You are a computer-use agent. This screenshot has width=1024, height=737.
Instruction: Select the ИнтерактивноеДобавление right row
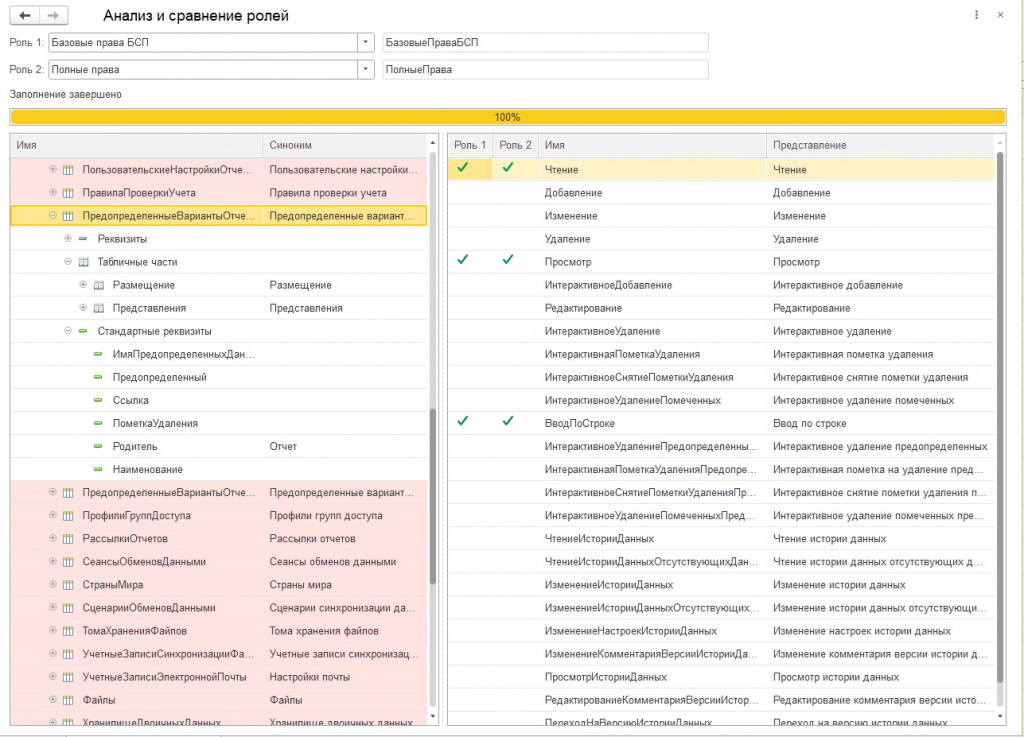coord(722,285)
